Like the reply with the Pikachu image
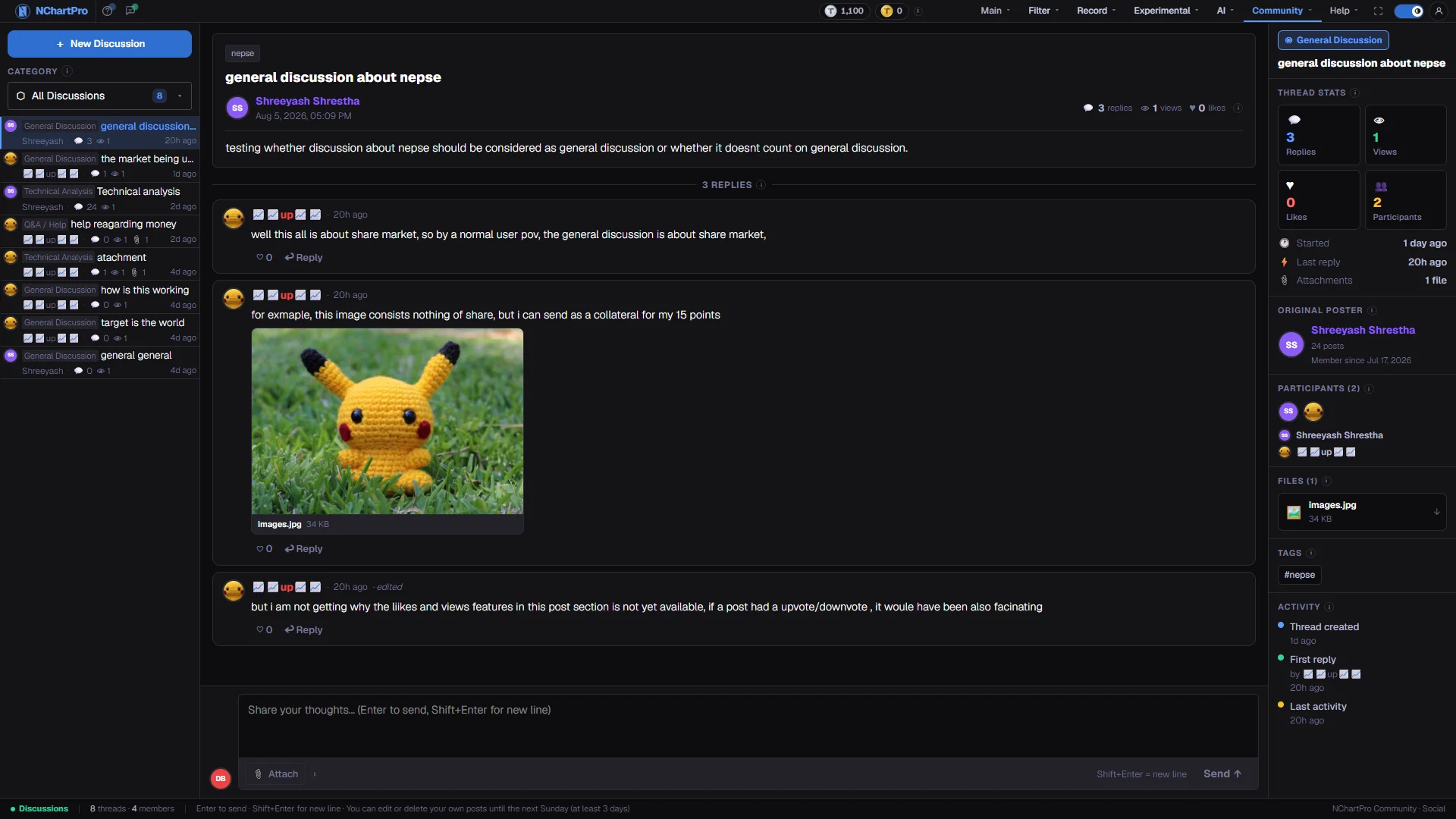1456x819 pixels. (264, 549)
